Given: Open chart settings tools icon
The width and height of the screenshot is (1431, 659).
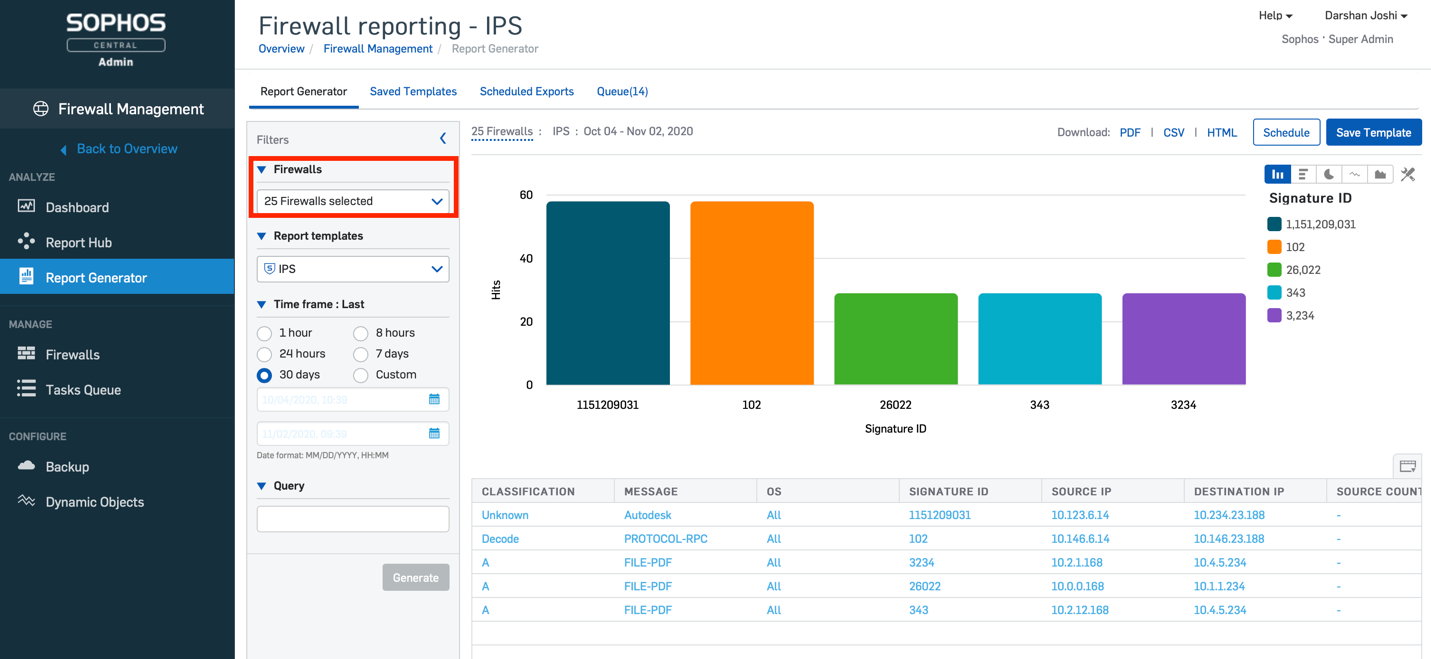Looking at the screenshot, I should pyautogui.click(x=1408, y=175).
